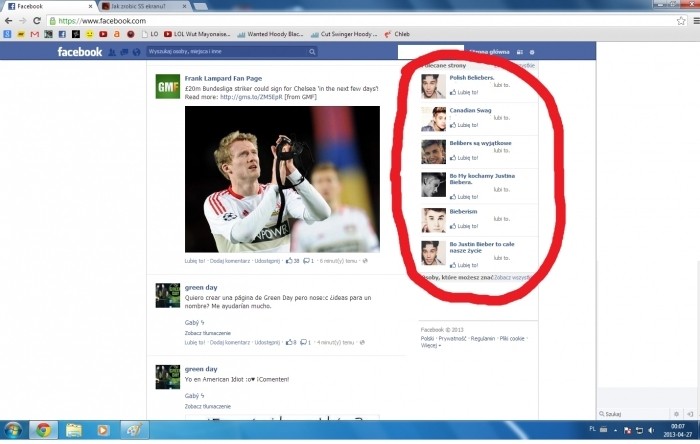The image size is (700, 444).
Task: Open the Schürrle photo in the post
Action: point(282,178)
